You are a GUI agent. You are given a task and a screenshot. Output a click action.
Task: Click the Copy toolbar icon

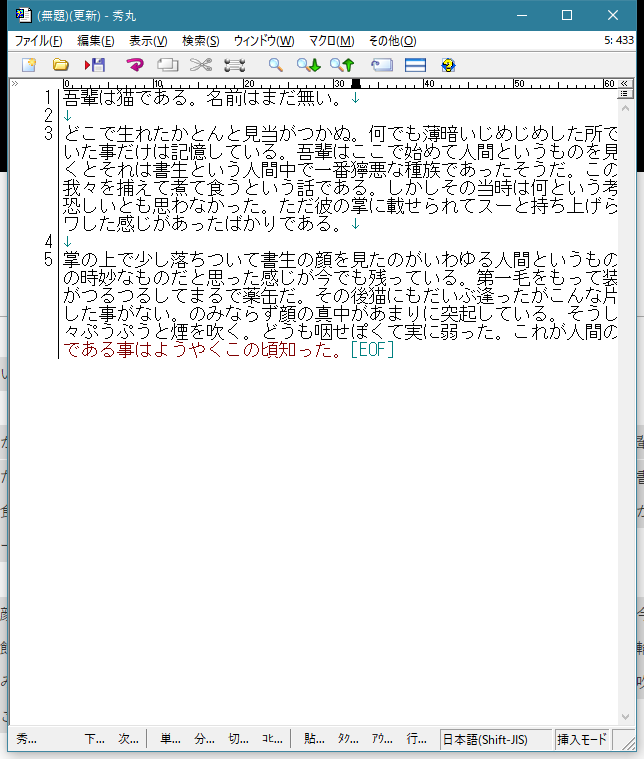pyautogui.click(x=168, y=65)
